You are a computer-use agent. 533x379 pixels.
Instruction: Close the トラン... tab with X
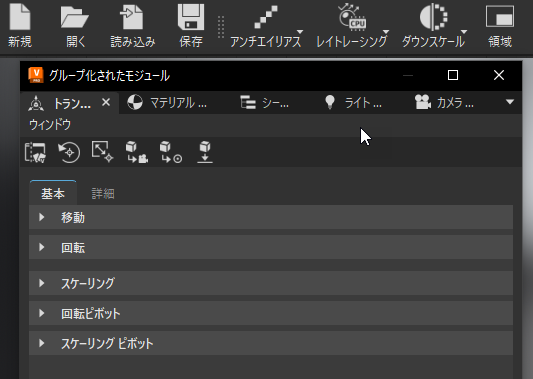106,102
